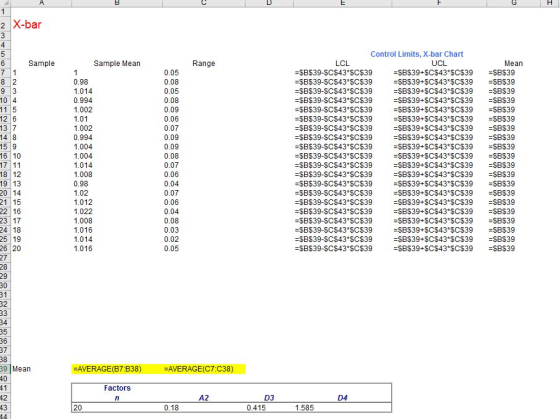The height and width of the screenshot is (419, 560).
Task: Select row 39 via its row header
Action: tap(4, 369)
